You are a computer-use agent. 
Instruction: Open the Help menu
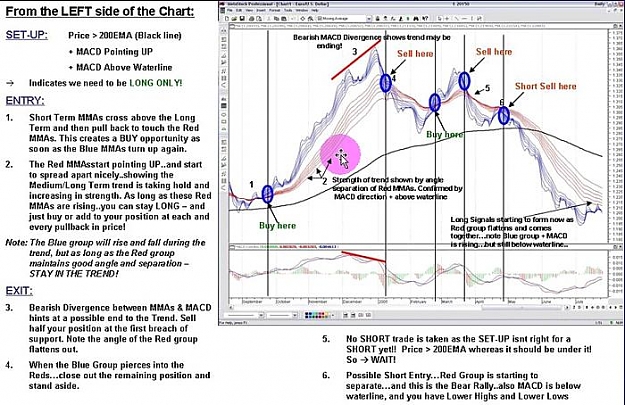click(x=314, y=10)
